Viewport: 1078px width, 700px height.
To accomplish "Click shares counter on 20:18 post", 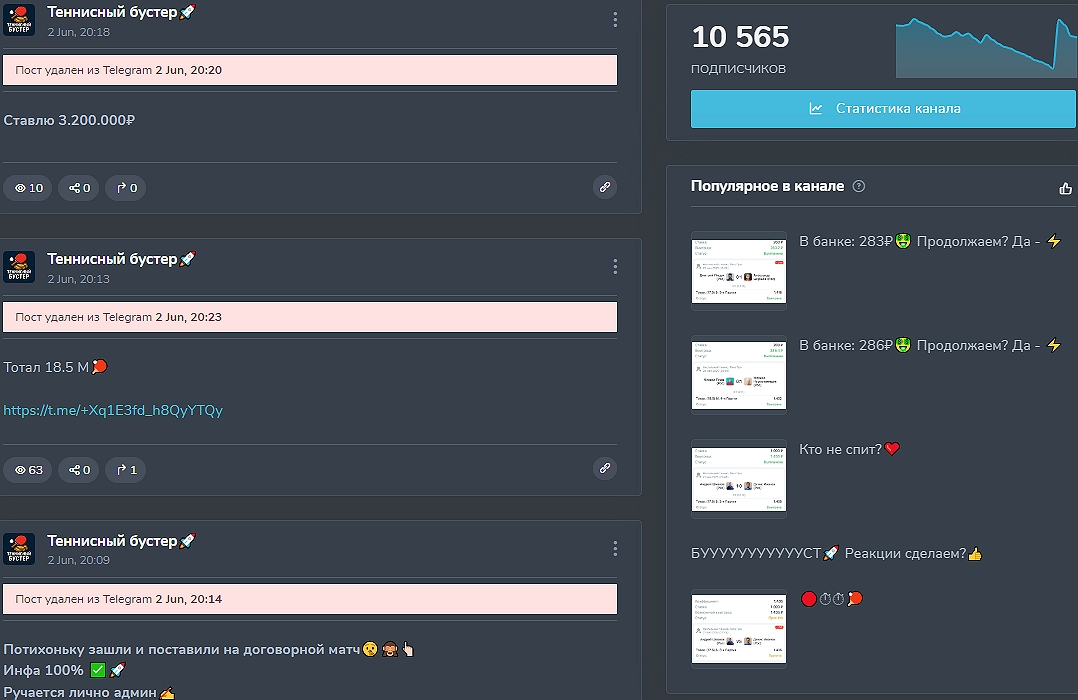I will tap(79, 188).
